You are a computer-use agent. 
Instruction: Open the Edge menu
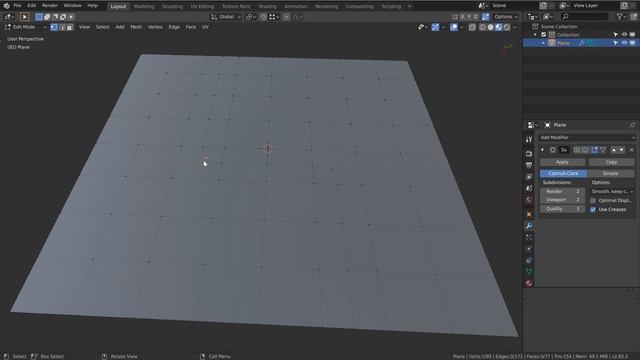pyautogui.click(x=174, y=27)
